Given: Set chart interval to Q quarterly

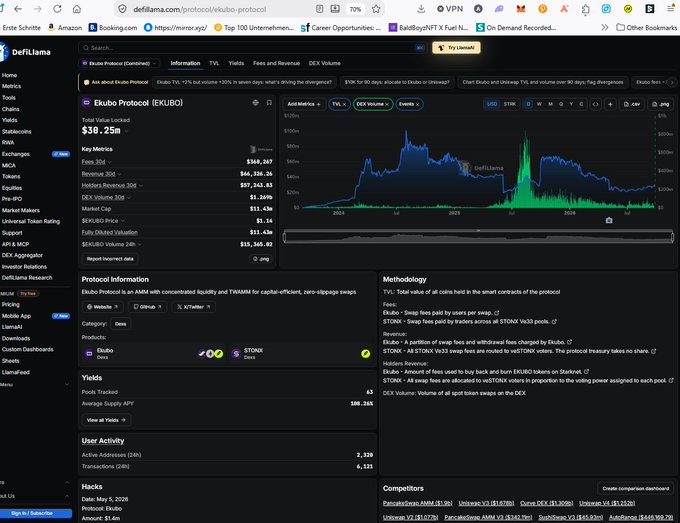Looking at the screenshot, I should (561, 104).
